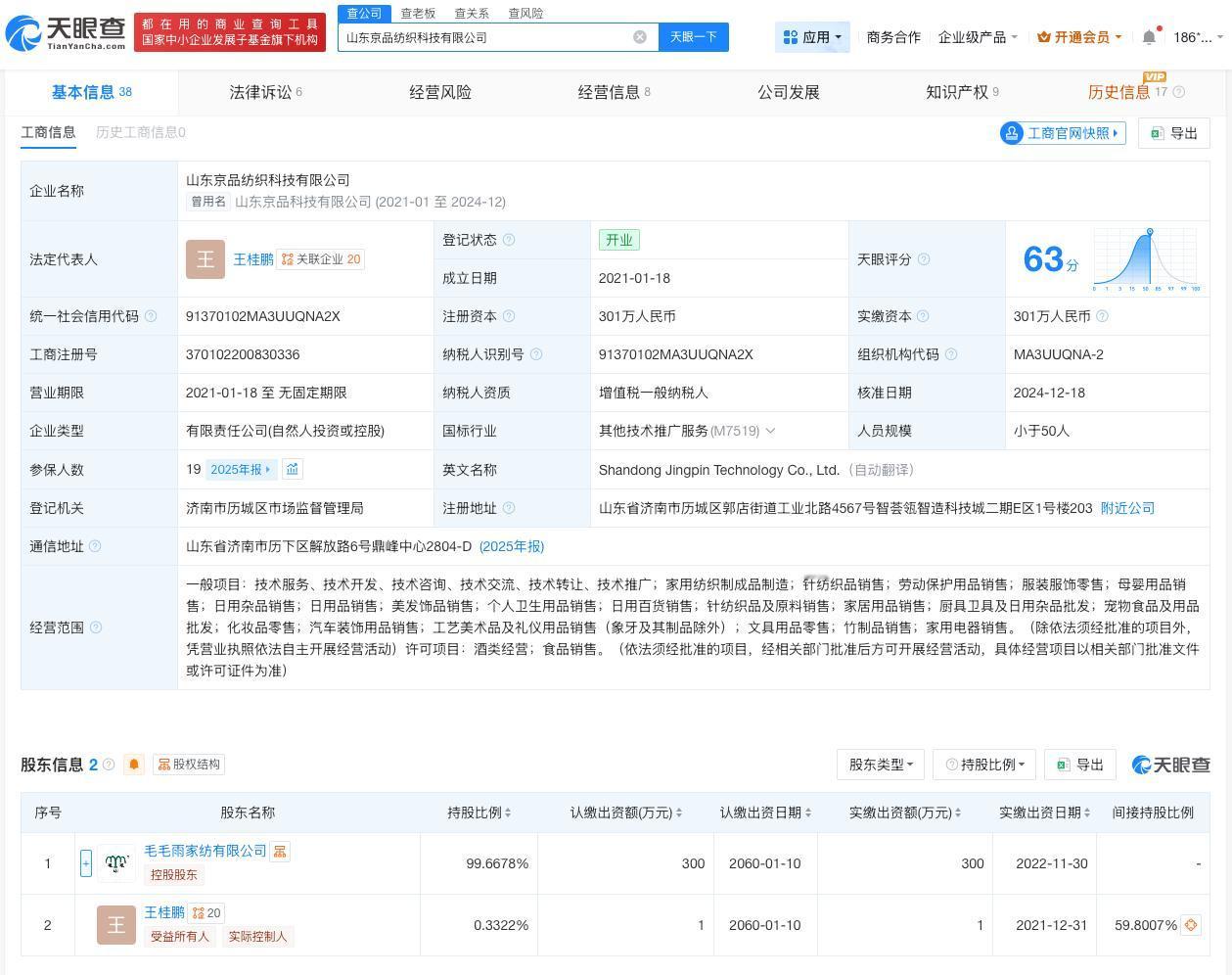This screenshot has width=1232, height=975.
Task: Click help icon beside 纳税人识别号
Action: coord(536,354)
